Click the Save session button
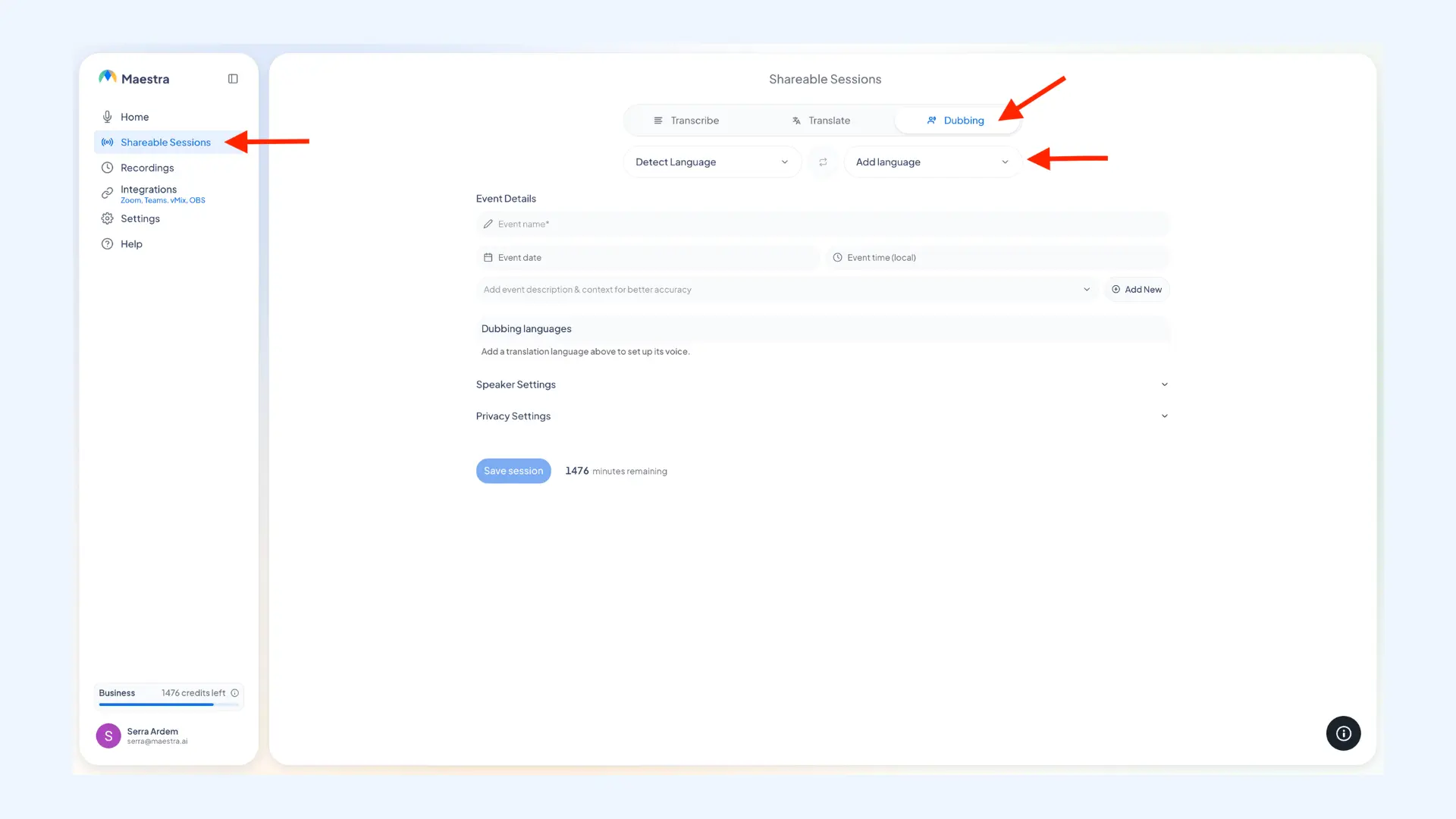The image size is (1456, 819). coord(513,471)
